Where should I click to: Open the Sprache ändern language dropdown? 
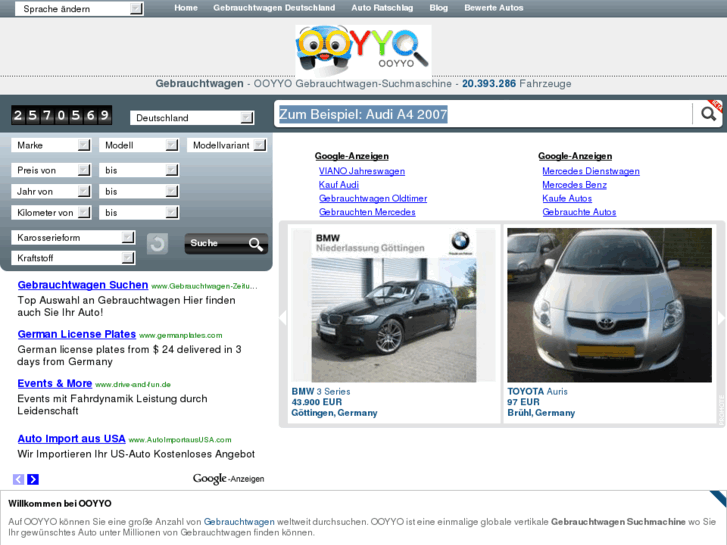(79, 8)
